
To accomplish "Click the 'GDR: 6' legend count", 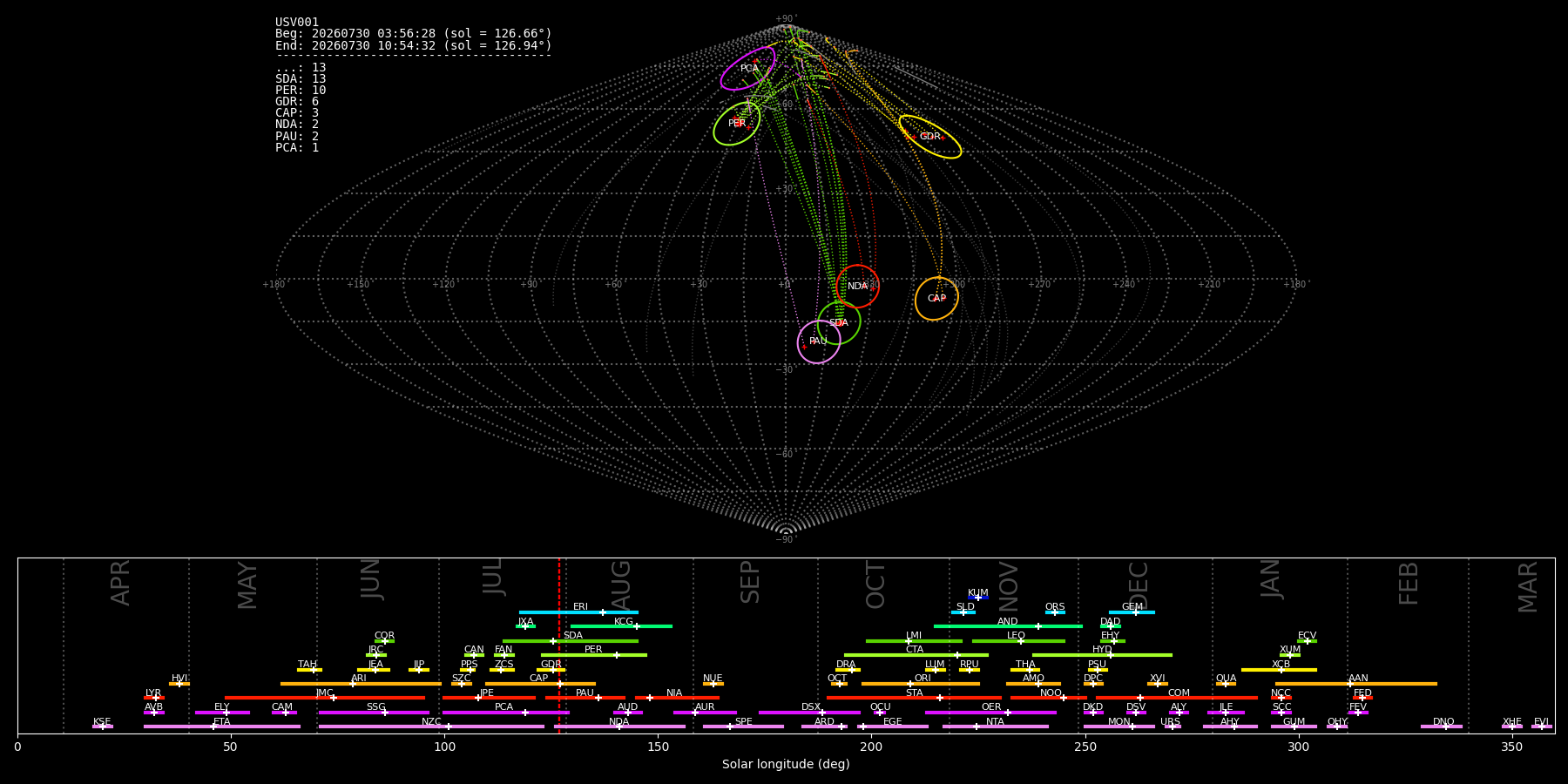I will [297, 101].
